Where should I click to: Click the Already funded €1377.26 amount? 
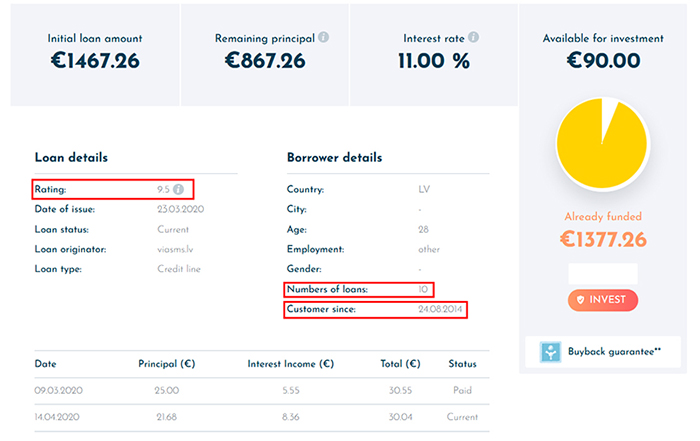[x=603, y=240]
